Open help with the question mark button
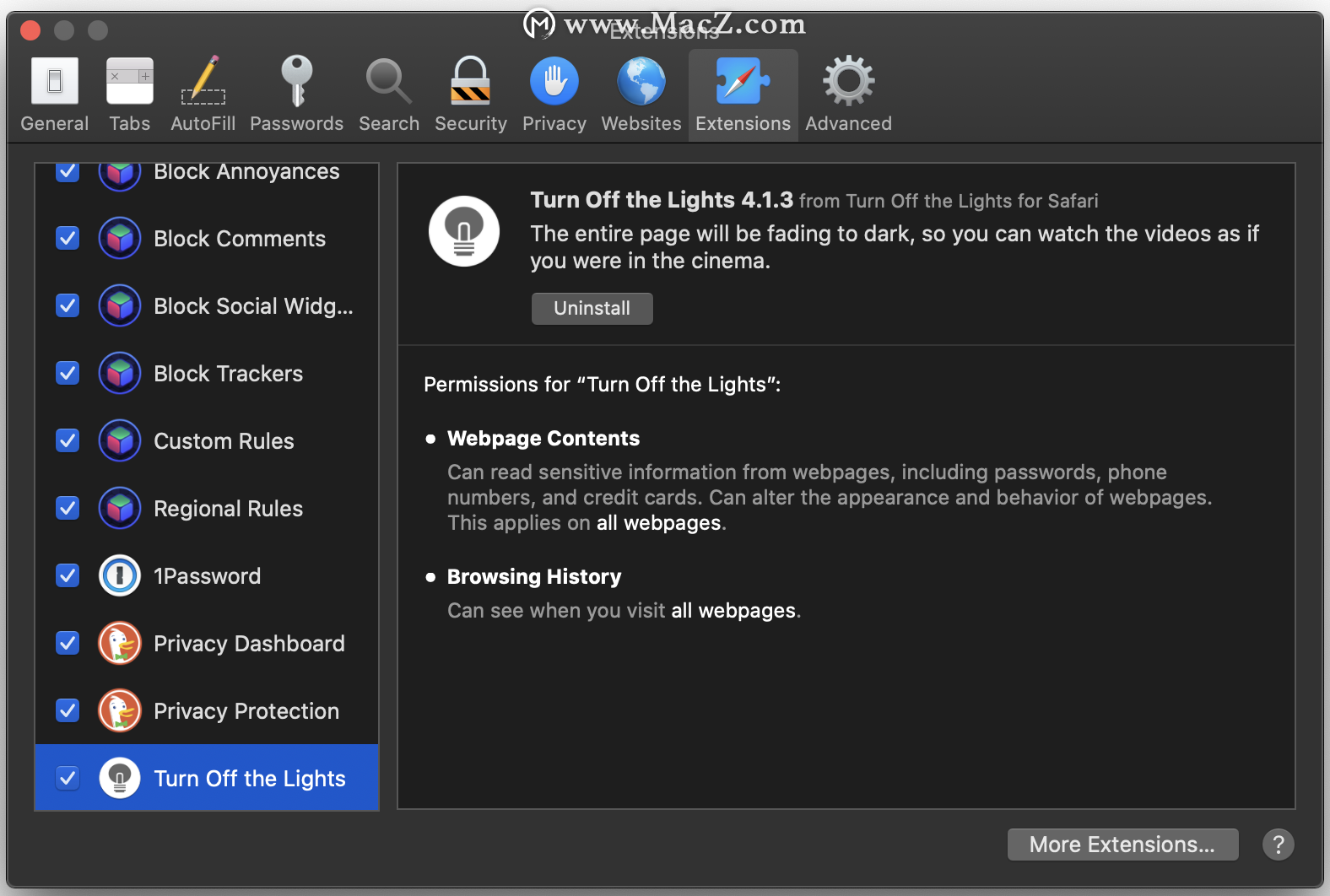Screen dimensions: 1330x896 pos(1279,845)
